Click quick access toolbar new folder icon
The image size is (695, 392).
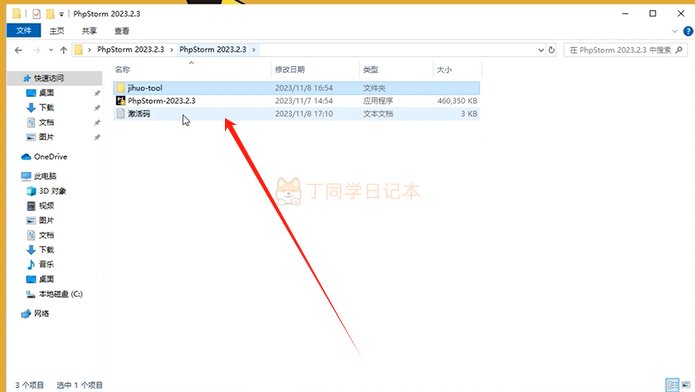(50, 14)
